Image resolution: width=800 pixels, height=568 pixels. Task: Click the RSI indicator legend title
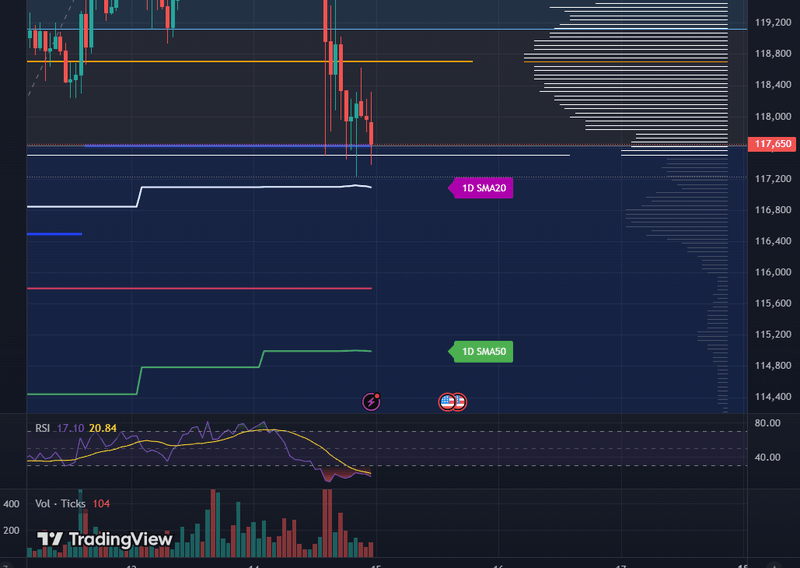(42, 428)
